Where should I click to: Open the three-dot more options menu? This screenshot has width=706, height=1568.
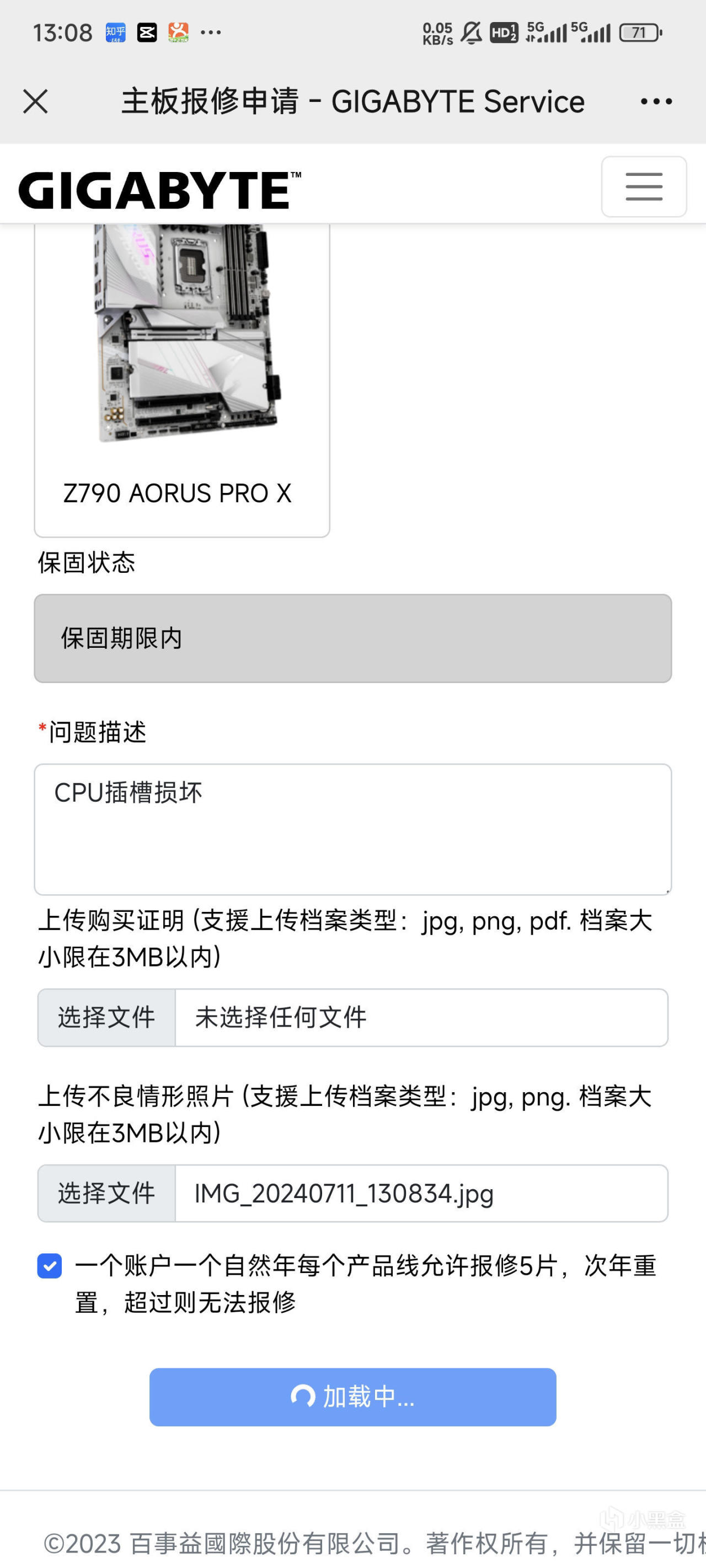pos(656,101)
